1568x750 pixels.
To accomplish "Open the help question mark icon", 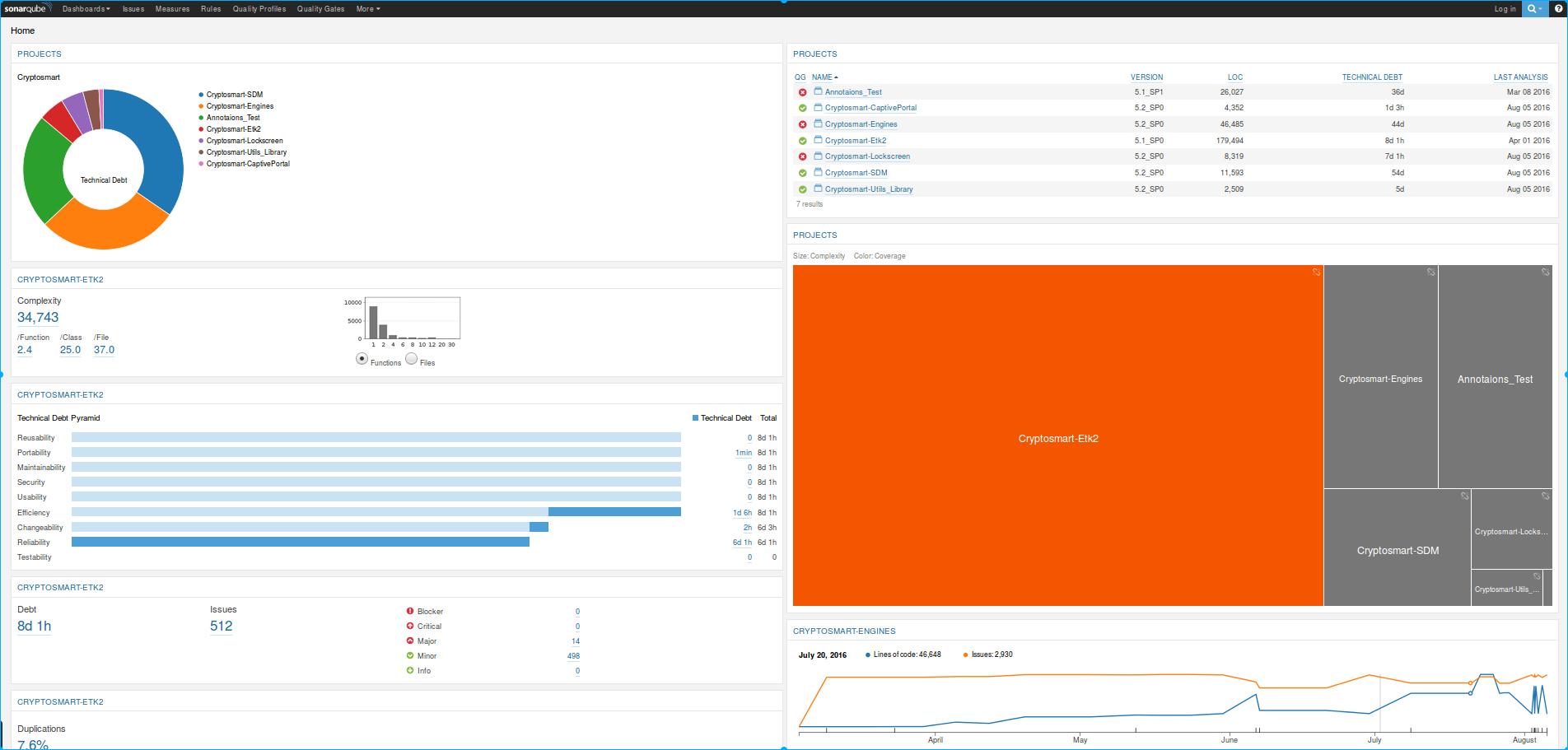I will point(1558,9).
